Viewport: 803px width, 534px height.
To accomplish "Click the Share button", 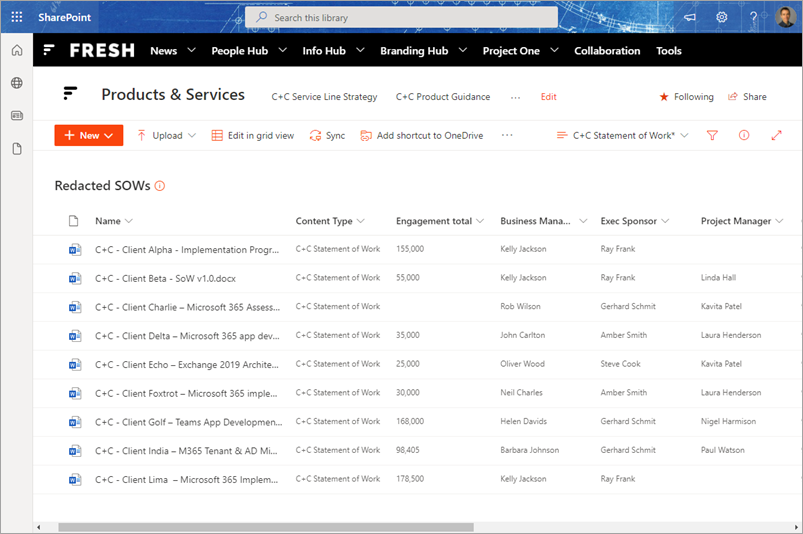I will click(747, 97).
